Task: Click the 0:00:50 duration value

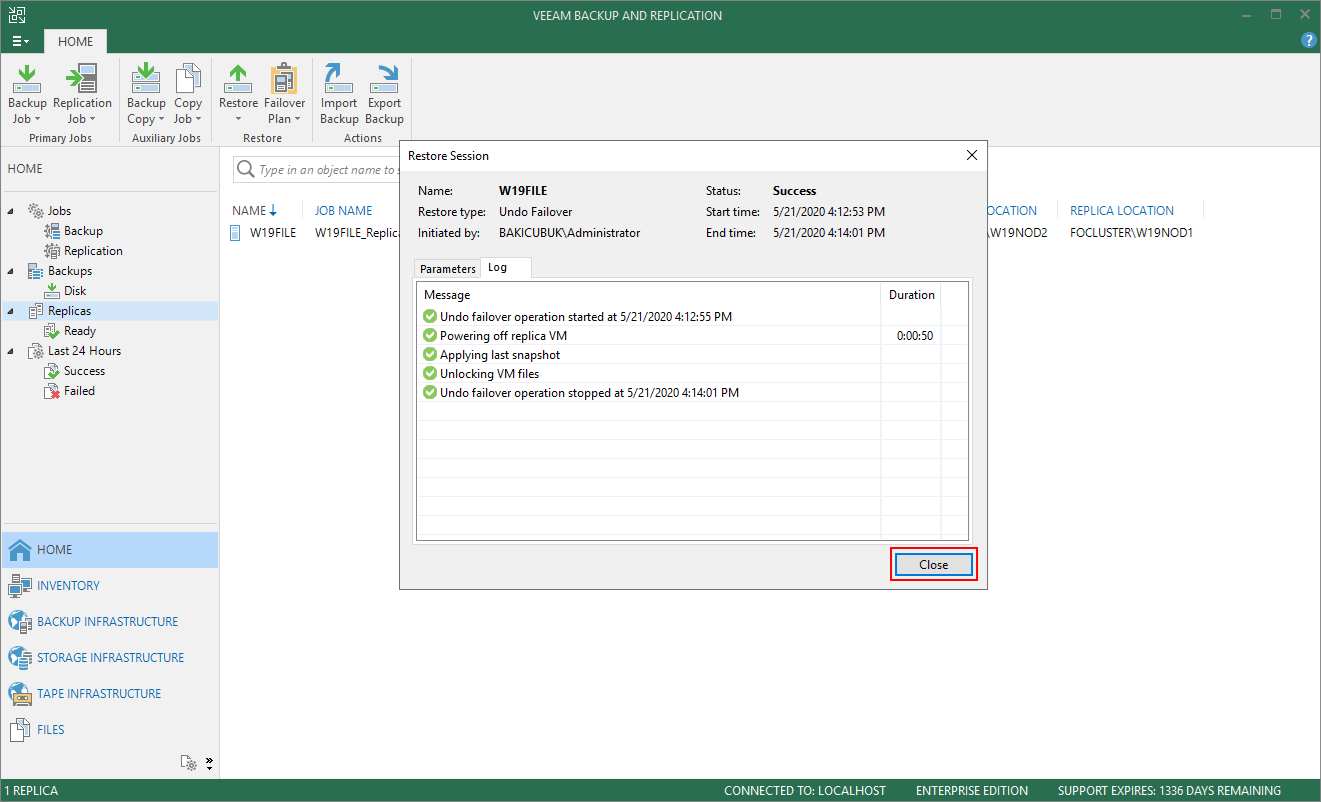Action: coord(914,336)
